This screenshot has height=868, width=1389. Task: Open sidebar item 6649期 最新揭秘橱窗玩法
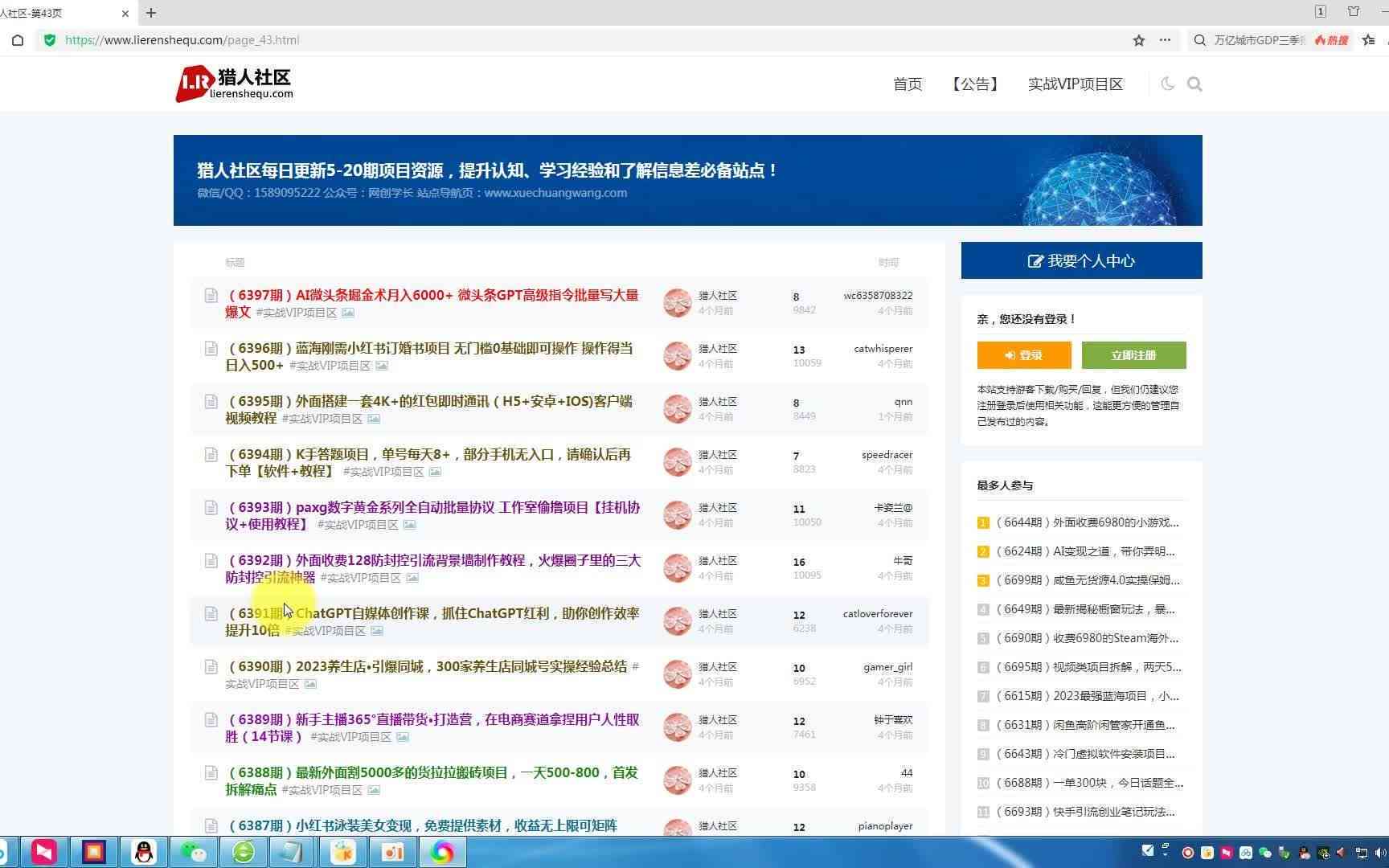click(1085, 609)
